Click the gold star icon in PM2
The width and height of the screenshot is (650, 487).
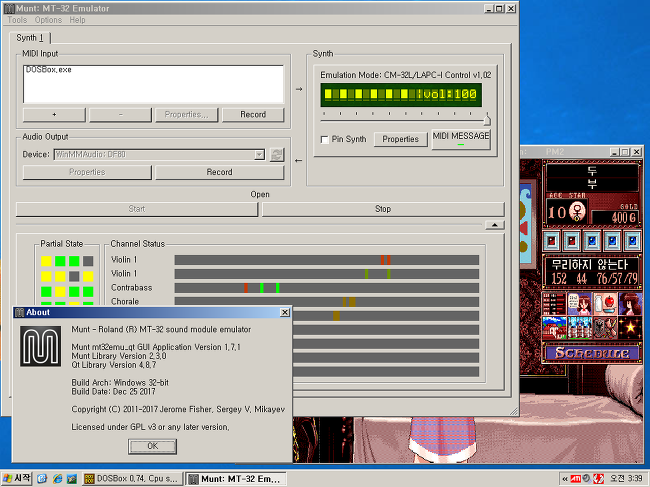point(630,328)
